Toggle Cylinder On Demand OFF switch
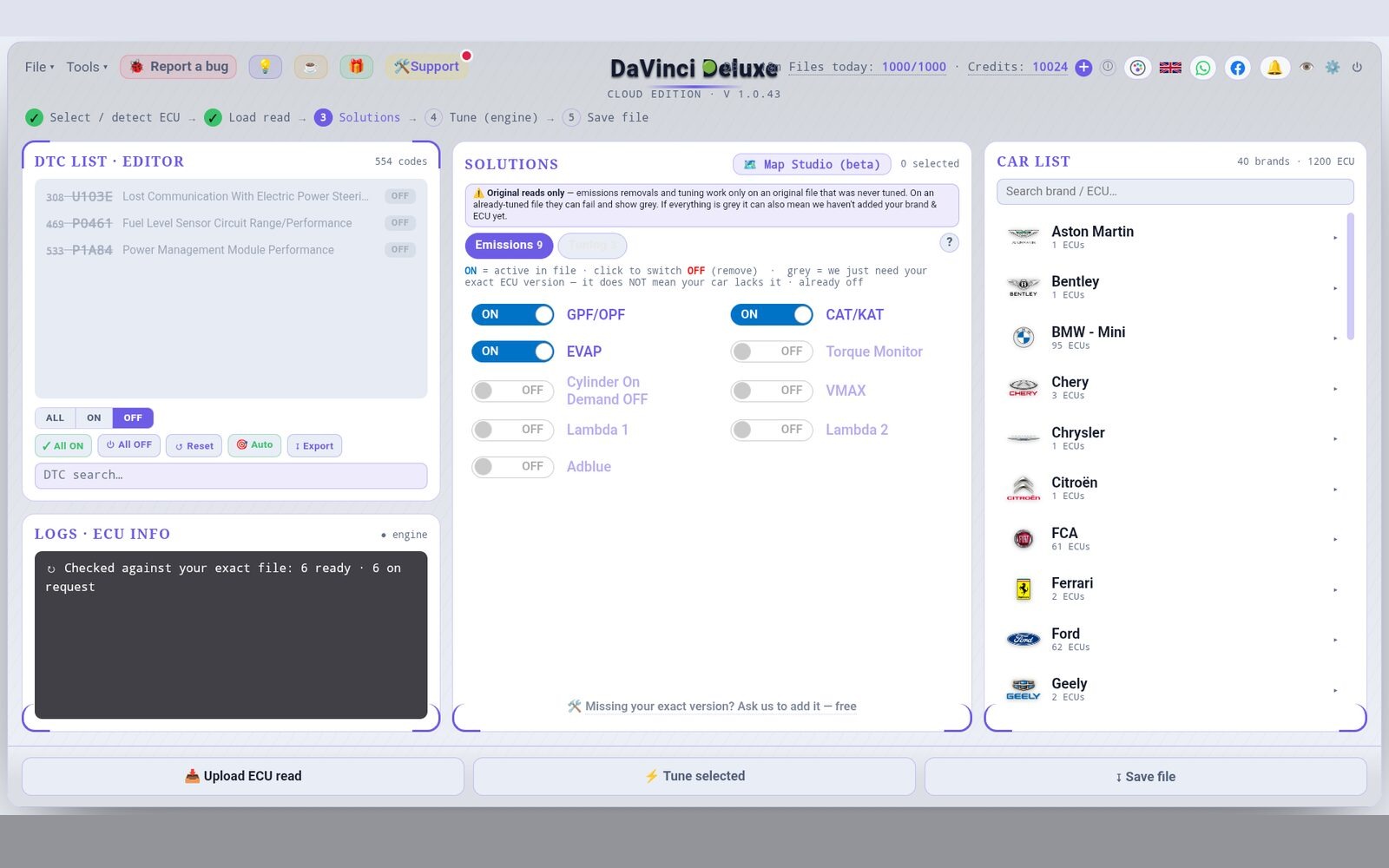This screenshot has height=868, width=1389. [x=513, y=391]
